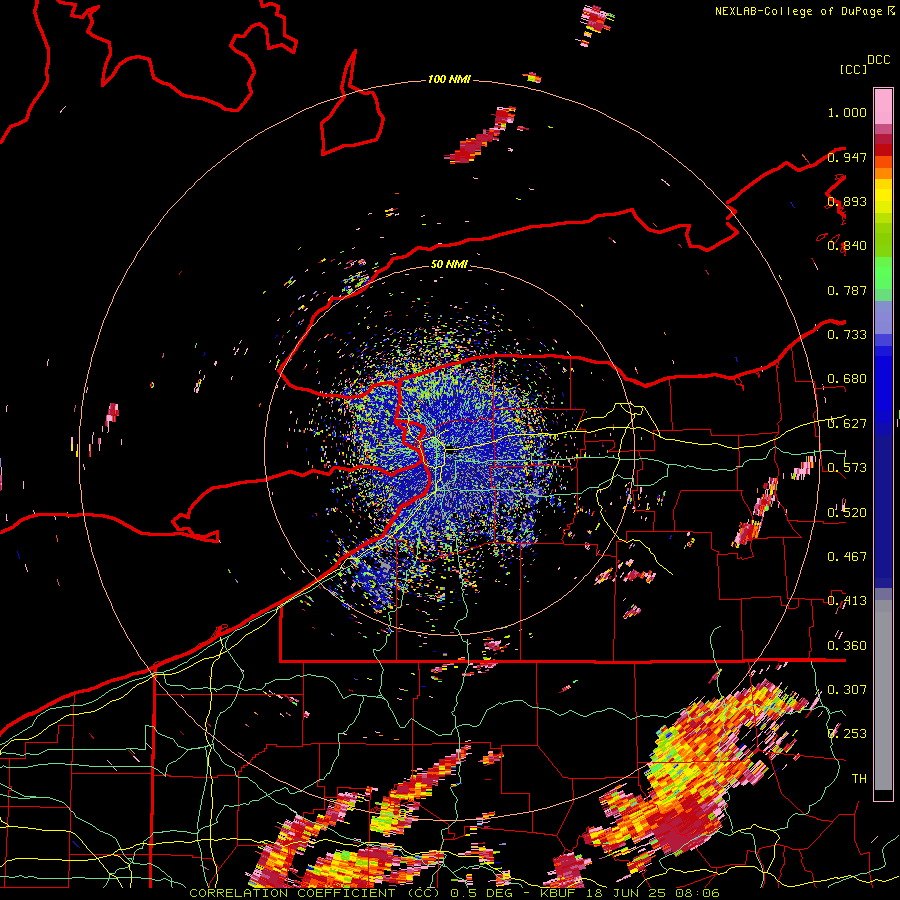The height and width of the screenshot is (900, 900).
Task: Select the 0.680 scale value
Action: point(847,379)
